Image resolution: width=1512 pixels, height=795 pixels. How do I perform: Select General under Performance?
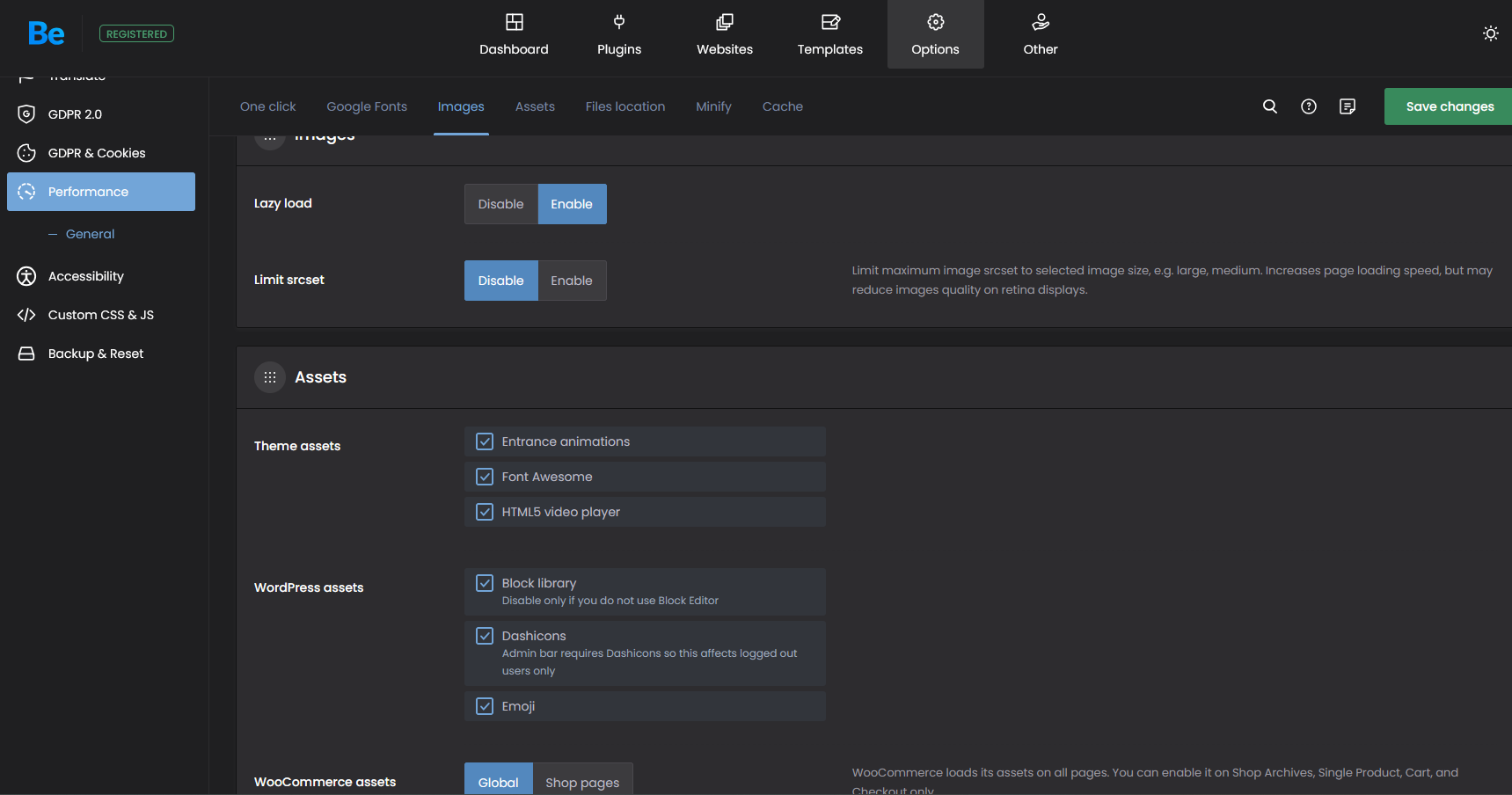click(90, 234)
